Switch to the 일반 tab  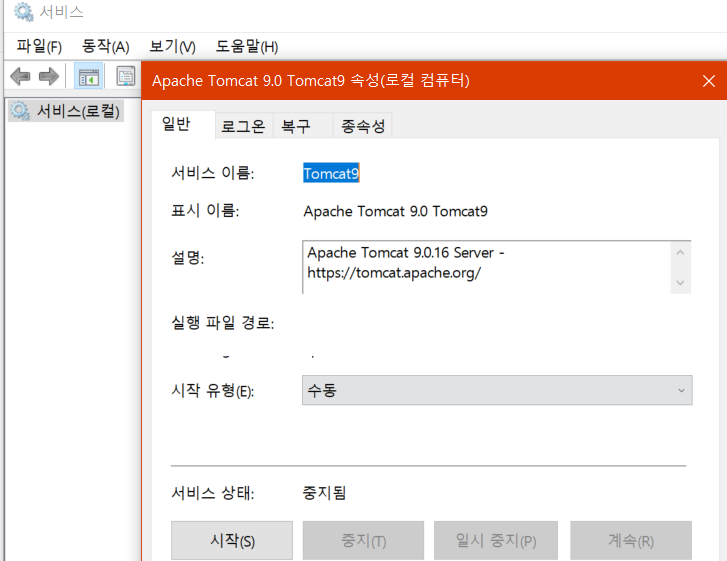183,124
